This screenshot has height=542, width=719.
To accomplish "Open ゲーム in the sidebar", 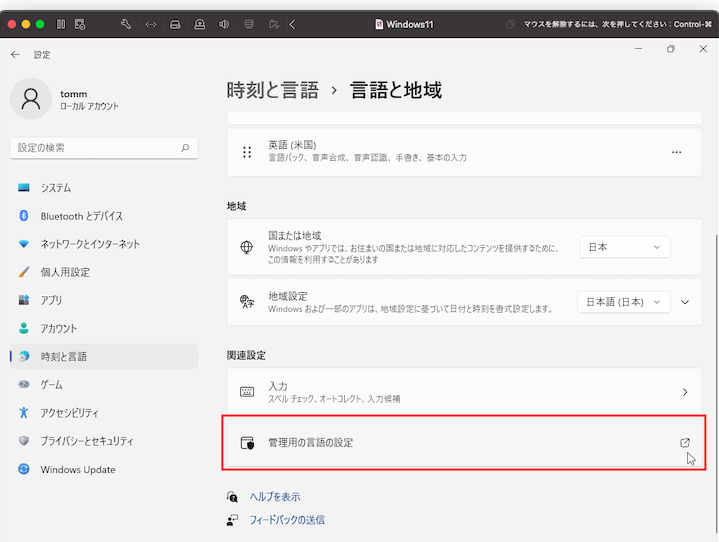I will 104,385.
